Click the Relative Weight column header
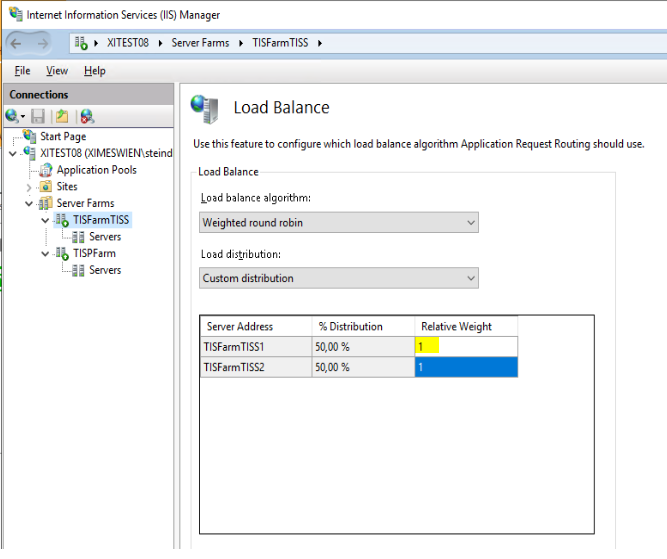The height and width of the screenshot is (559, 667). click(466, 326)
